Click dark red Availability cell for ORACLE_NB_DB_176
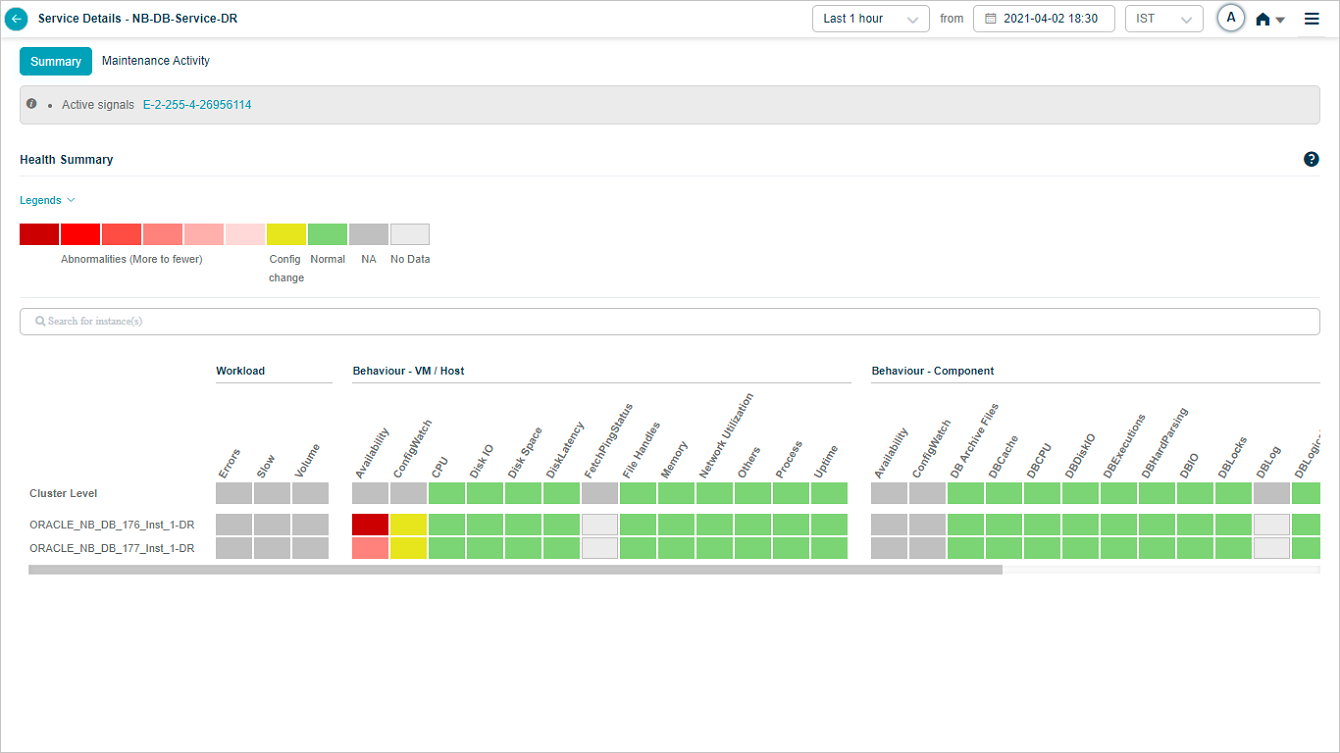The width and height of the screenshot is (1340, 753). coord(370,525)
